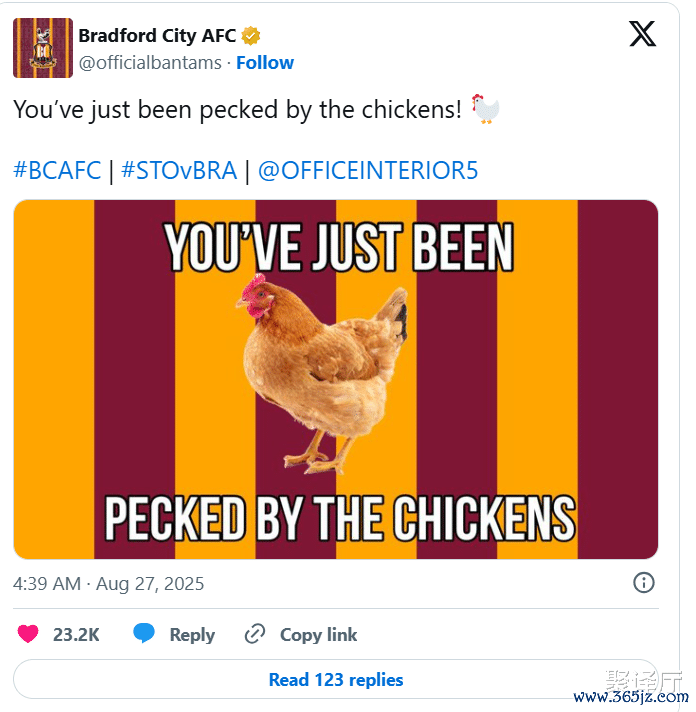The image size is (696, 712).
Task: Click the Copy link text
Action: 318,634
